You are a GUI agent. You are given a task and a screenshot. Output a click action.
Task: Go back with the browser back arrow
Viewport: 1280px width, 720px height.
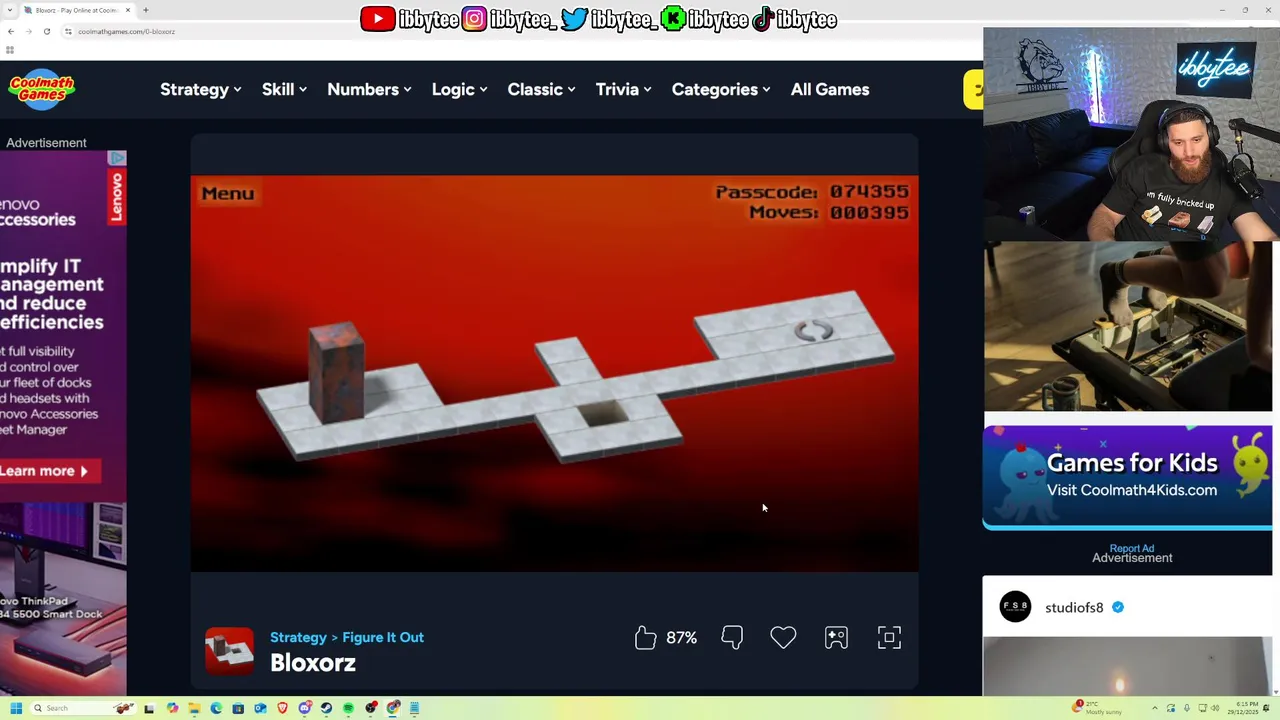(11, 31)
